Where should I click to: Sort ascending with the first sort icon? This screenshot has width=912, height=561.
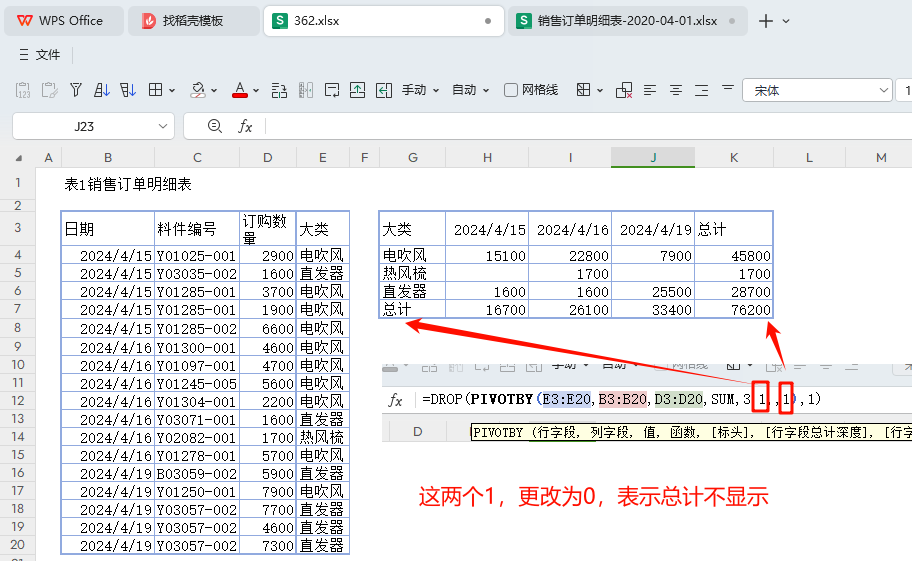102,90
